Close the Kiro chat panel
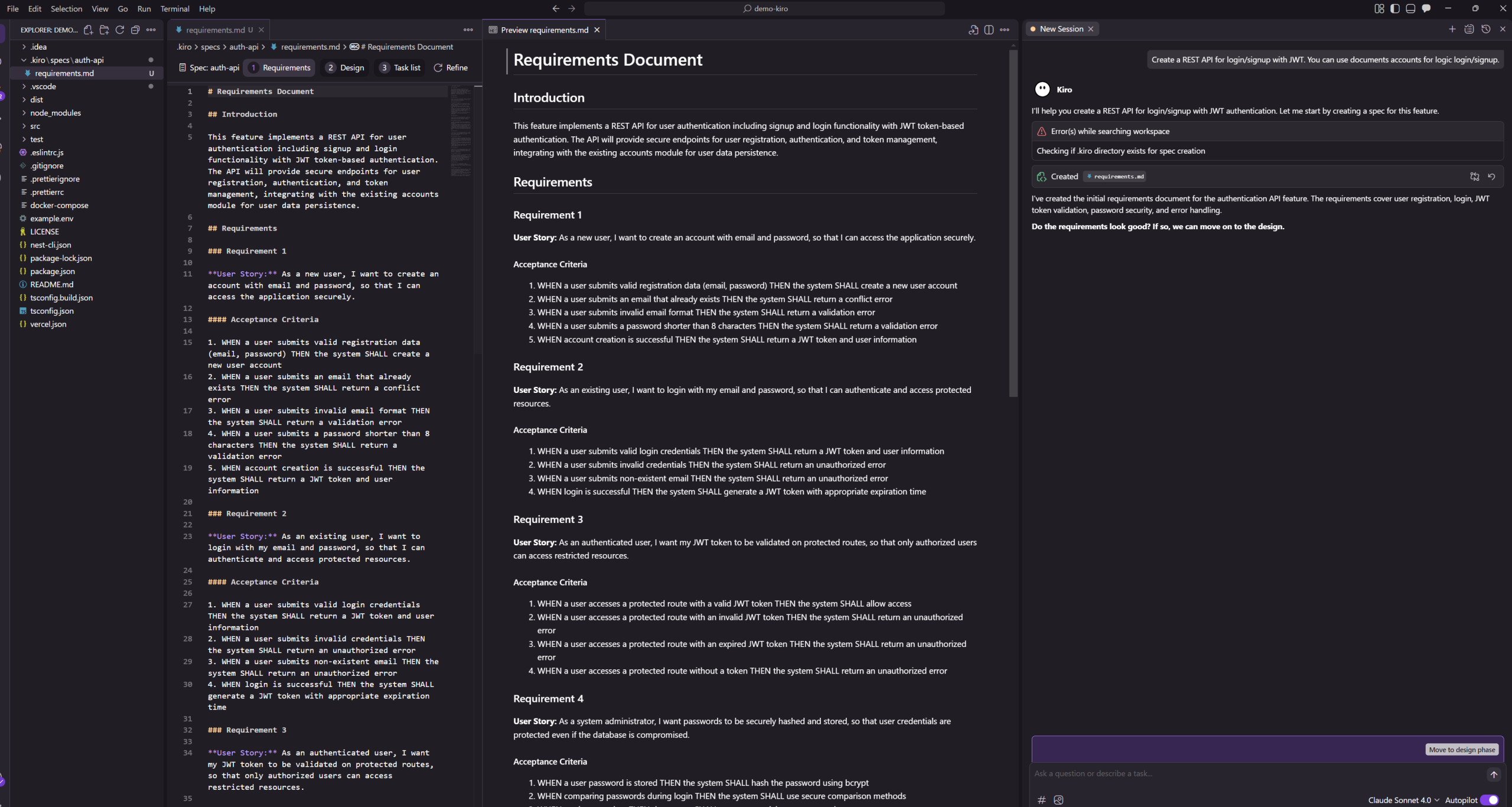 (x=1503, y=29)
